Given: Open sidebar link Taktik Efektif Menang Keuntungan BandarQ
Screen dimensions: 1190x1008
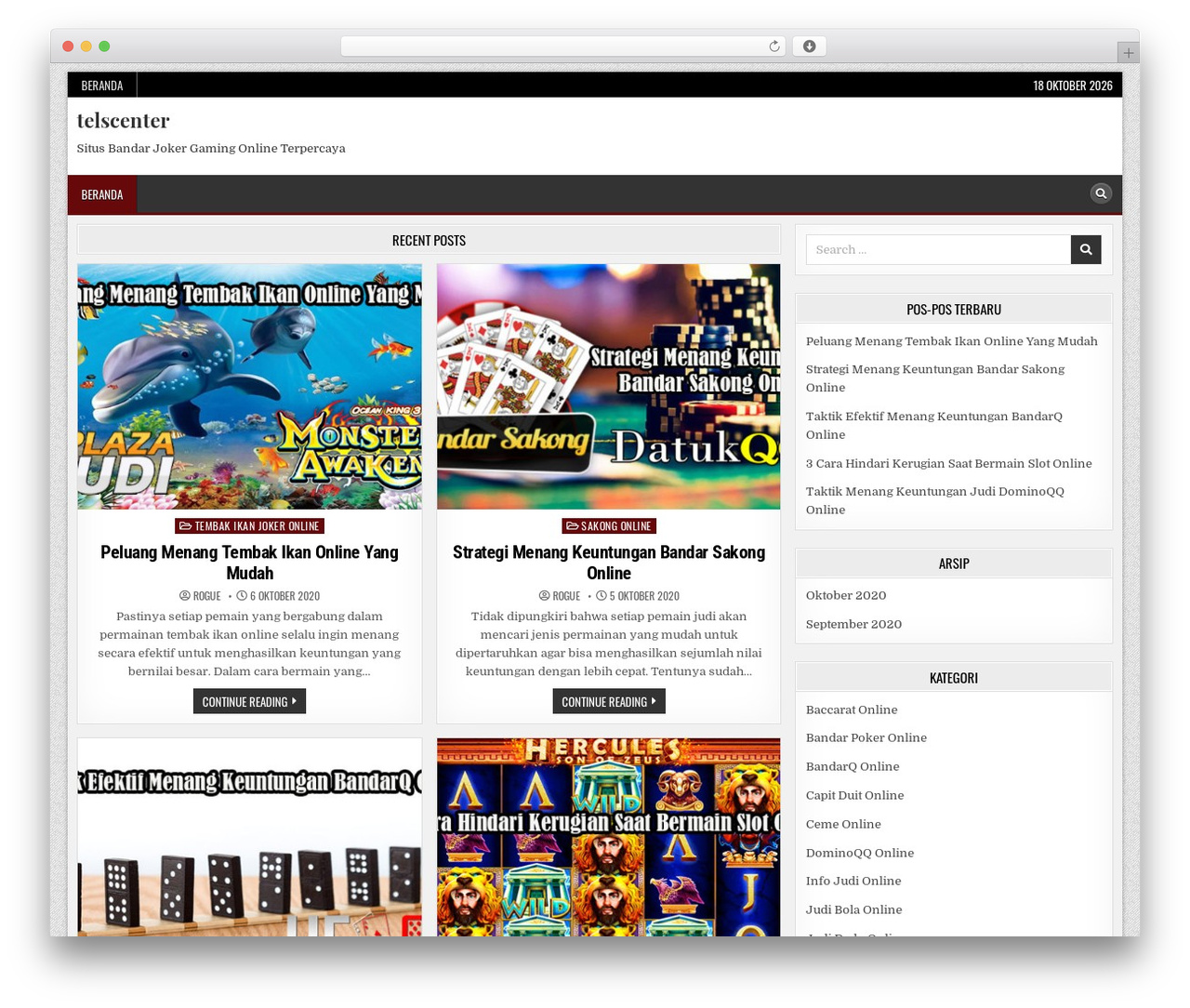Looking at the screenshot, I should tap(934, 426).
